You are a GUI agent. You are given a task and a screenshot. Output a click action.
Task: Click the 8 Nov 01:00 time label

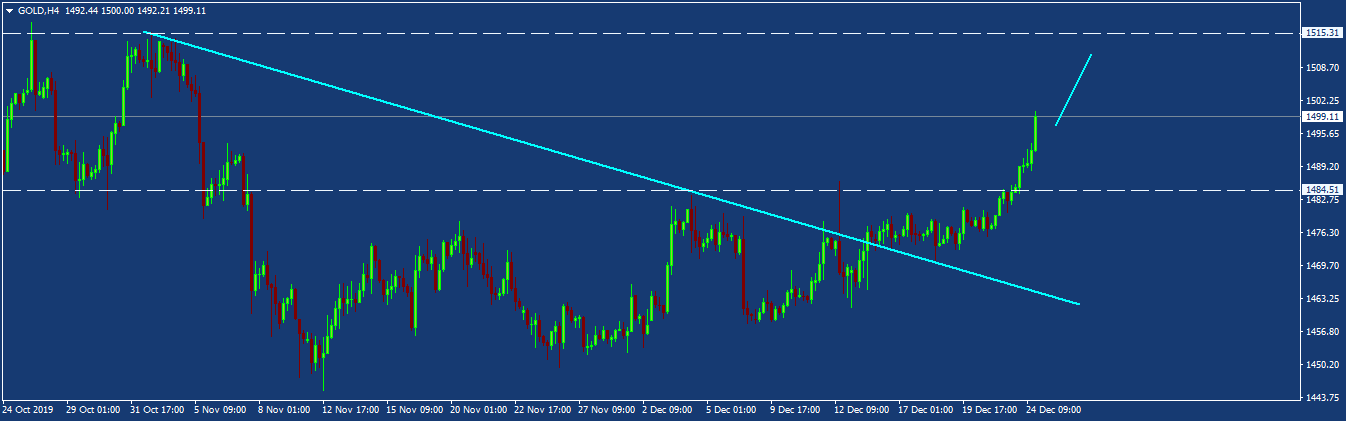click(285, 410)
